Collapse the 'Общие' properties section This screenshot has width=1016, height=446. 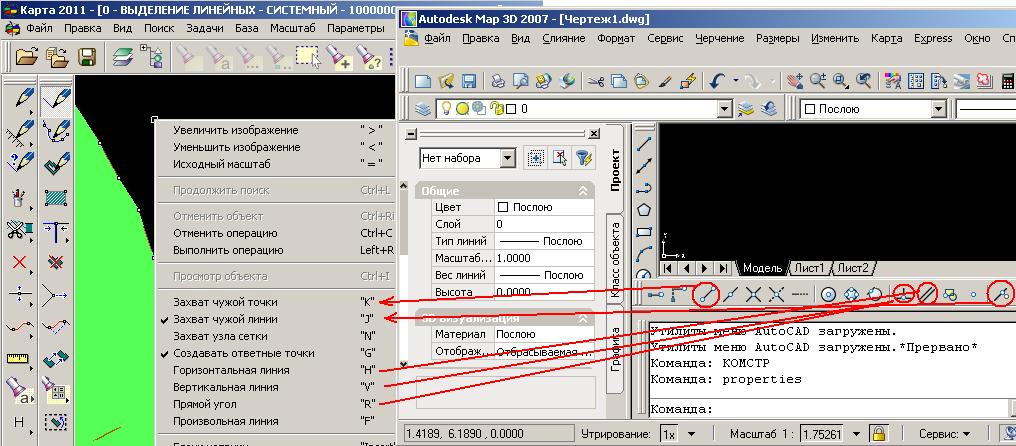(583, 191)
